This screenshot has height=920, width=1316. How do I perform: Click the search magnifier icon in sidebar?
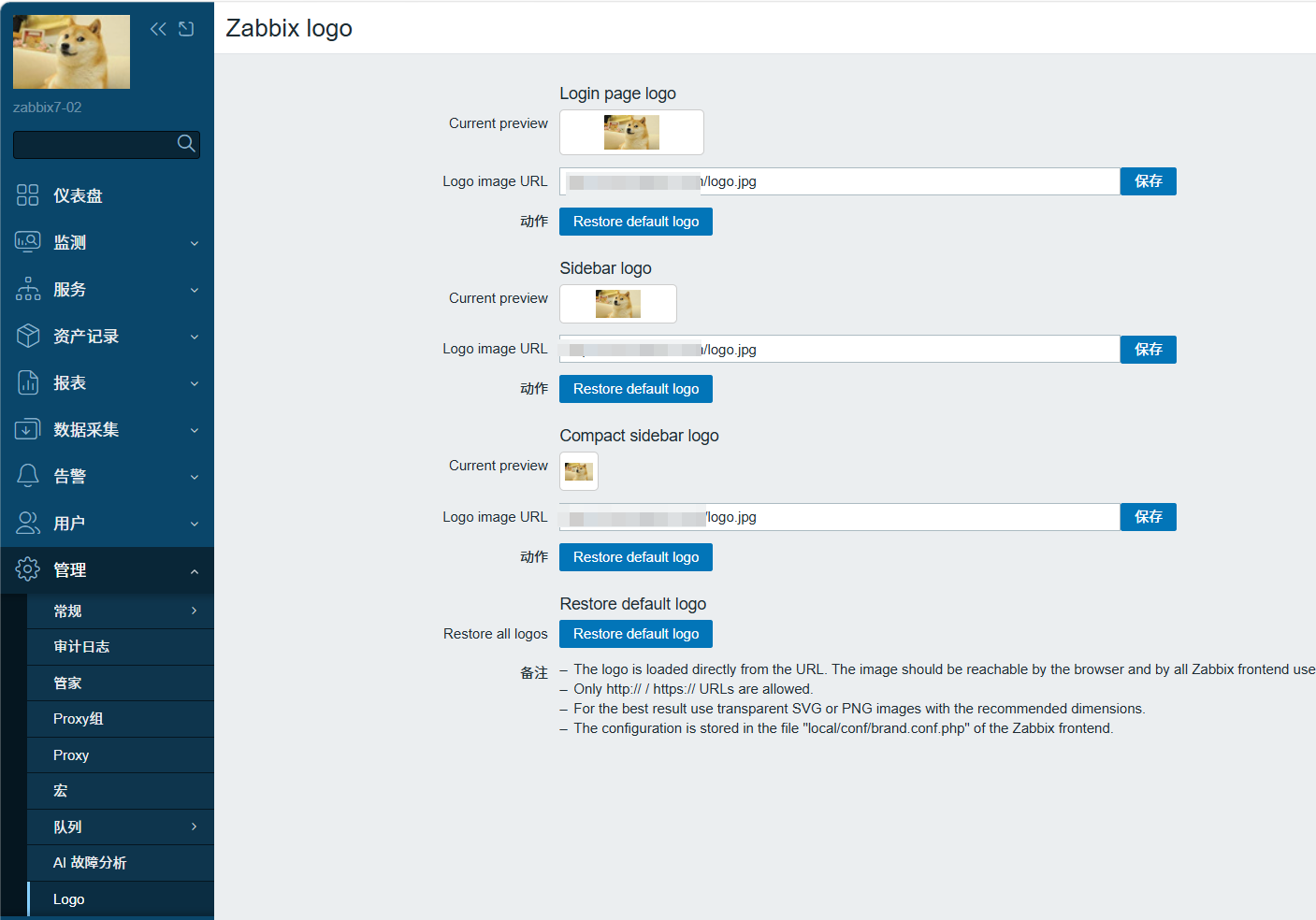click(x=186, y=143)
